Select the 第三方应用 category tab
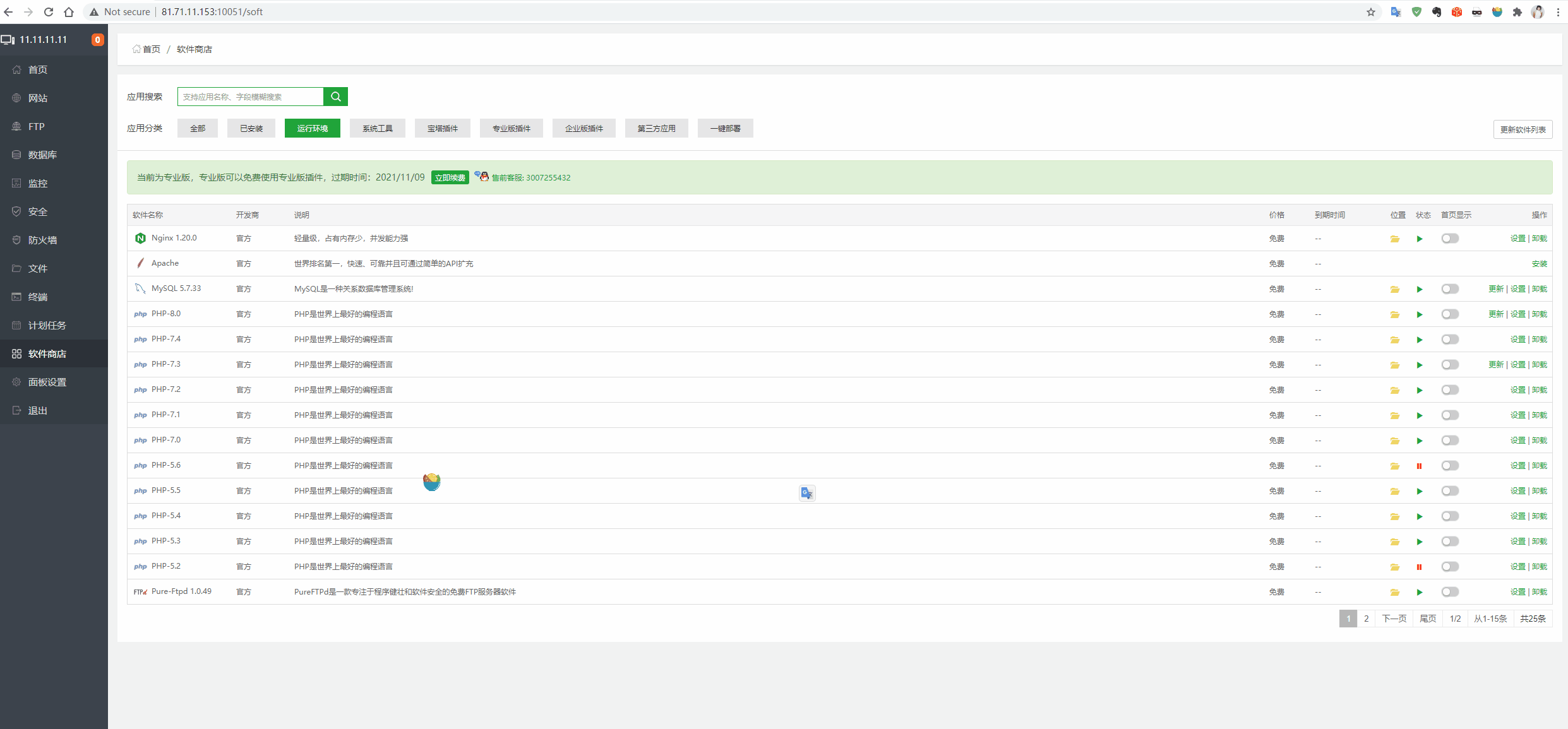1568x729 pixels. [x=657, y=128]
